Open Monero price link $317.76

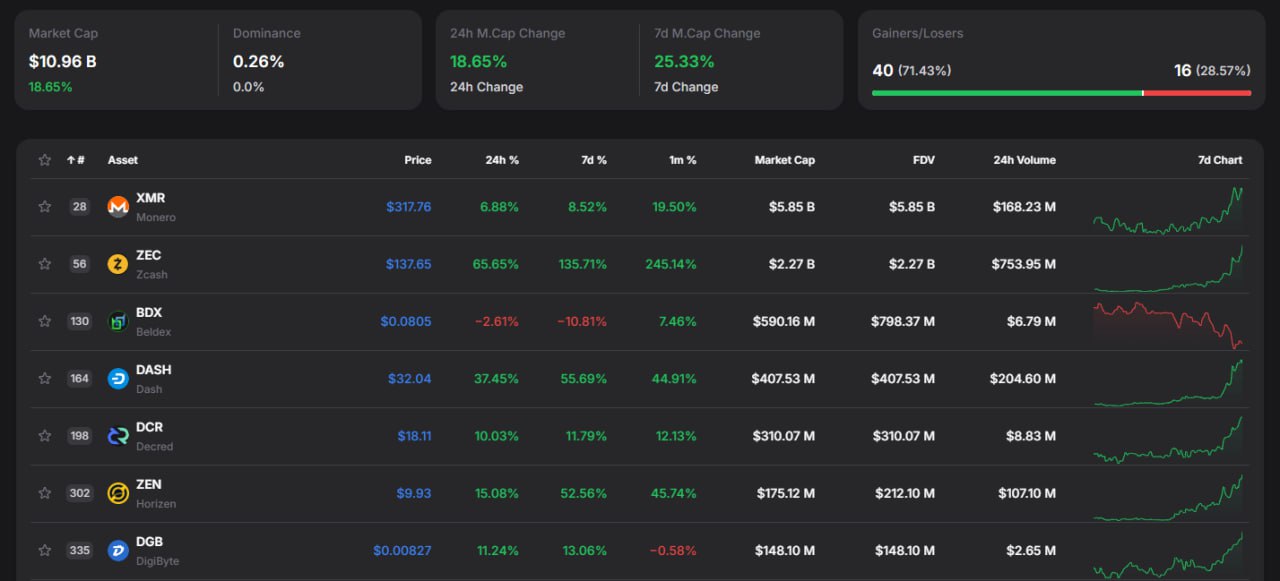pyautogui.click(x=408, y=207)
